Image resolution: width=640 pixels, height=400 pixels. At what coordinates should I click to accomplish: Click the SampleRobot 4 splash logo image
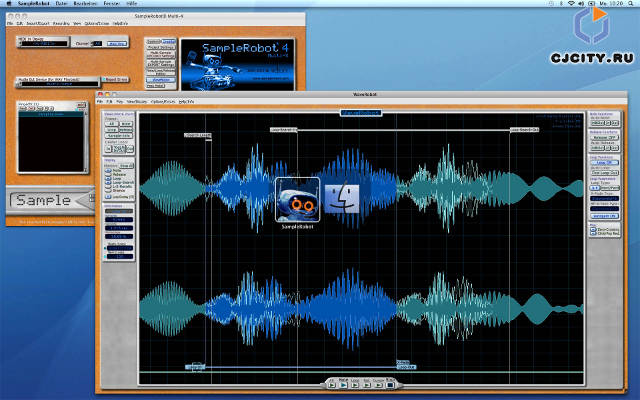coord(237,64)
